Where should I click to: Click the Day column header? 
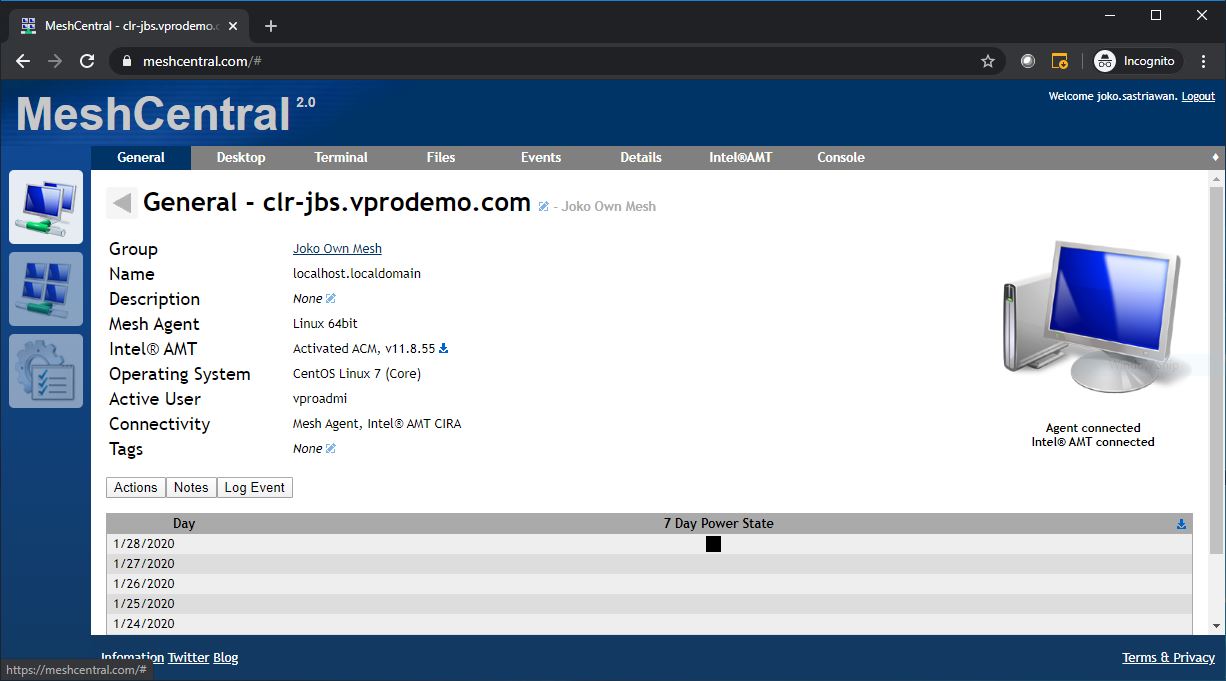(x=184, y=523)
